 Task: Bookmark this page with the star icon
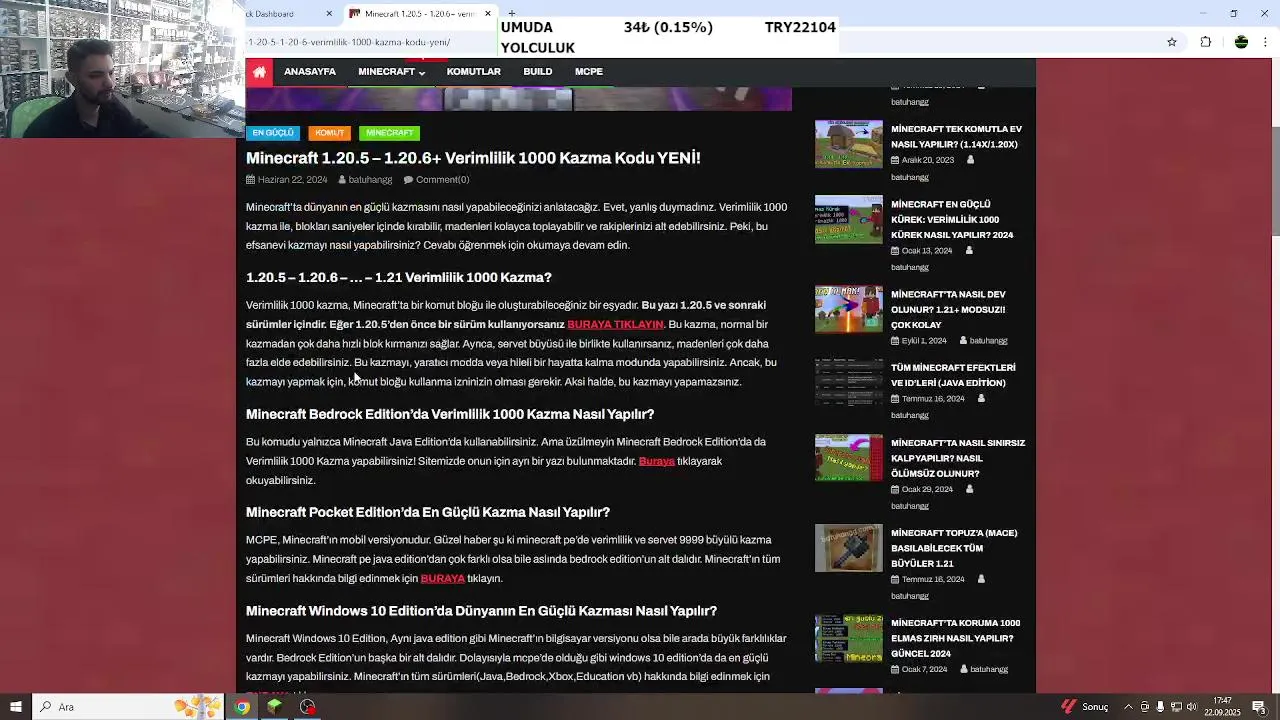[x=1172, y=42]
